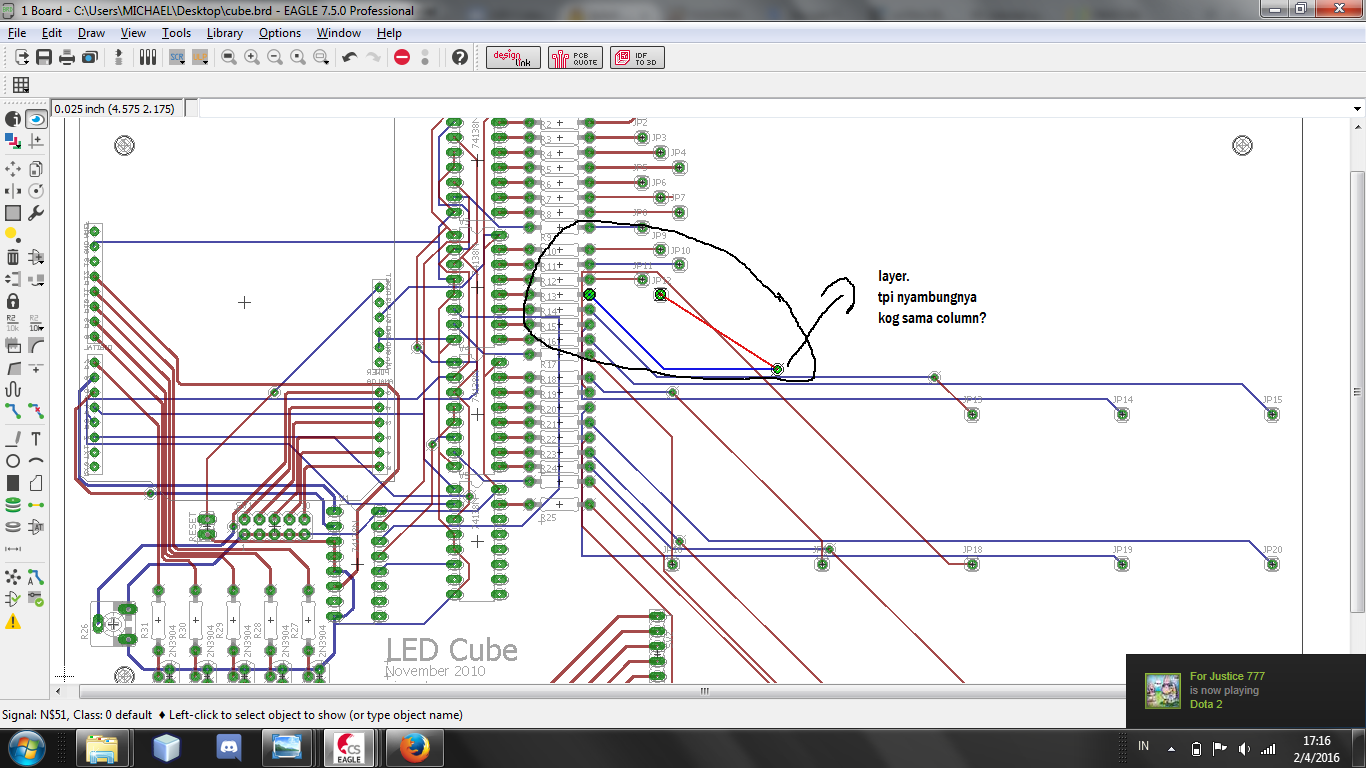The width and height of the screenshot is (1368, 768).
Task: Open the Tools menu
Action: coord(176,33)
